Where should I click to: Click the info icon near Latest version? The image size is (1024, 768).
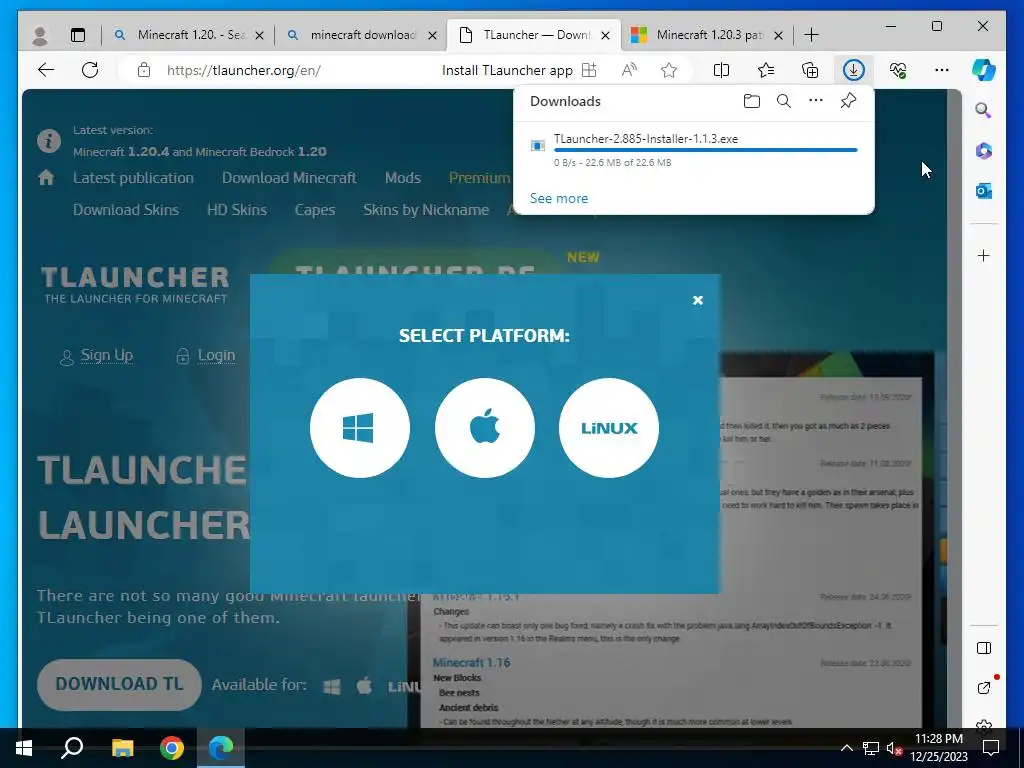coord(49,140)
